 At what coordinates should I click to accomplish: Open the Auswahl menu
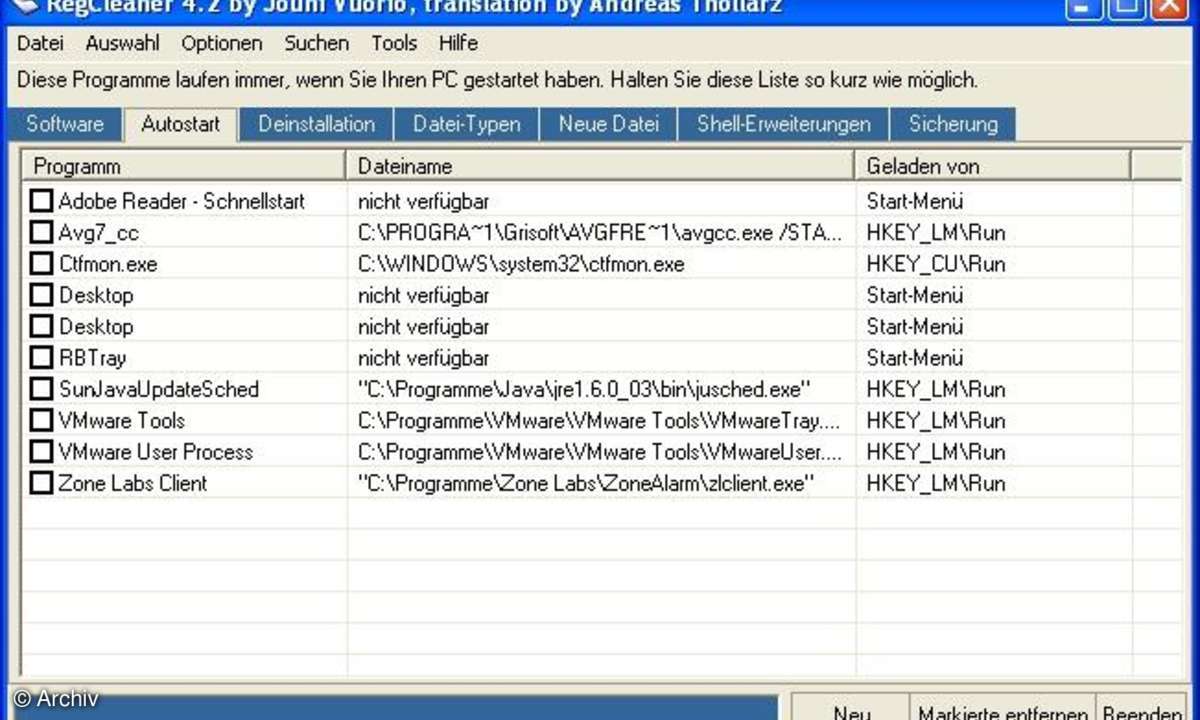pos(122,43)
